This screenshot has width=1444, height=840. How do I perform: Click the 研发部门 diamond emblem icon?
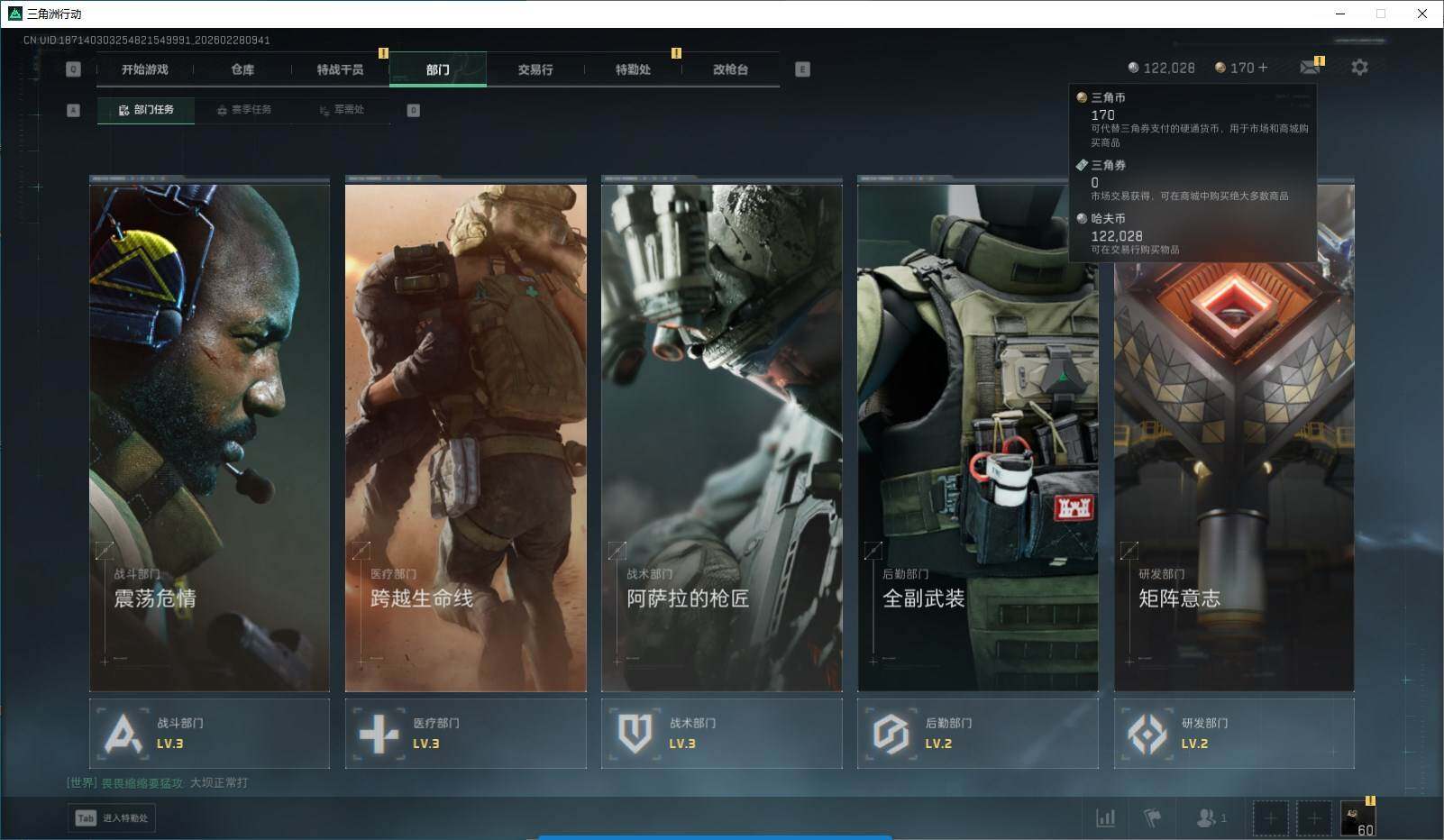1147,734
